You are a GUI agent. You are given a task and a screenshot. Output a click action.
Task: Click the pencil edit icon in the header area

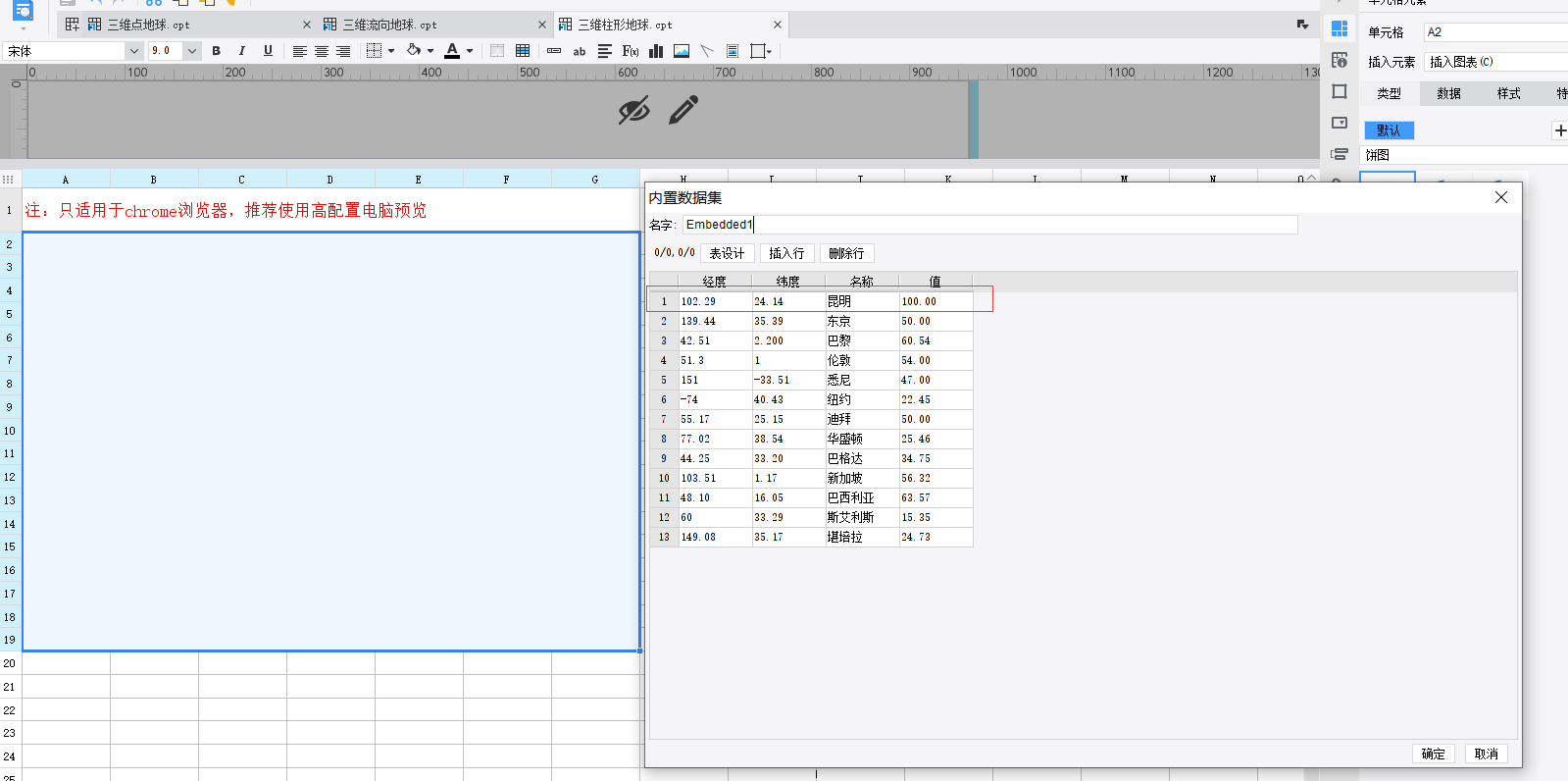click(x=683, y=110)
